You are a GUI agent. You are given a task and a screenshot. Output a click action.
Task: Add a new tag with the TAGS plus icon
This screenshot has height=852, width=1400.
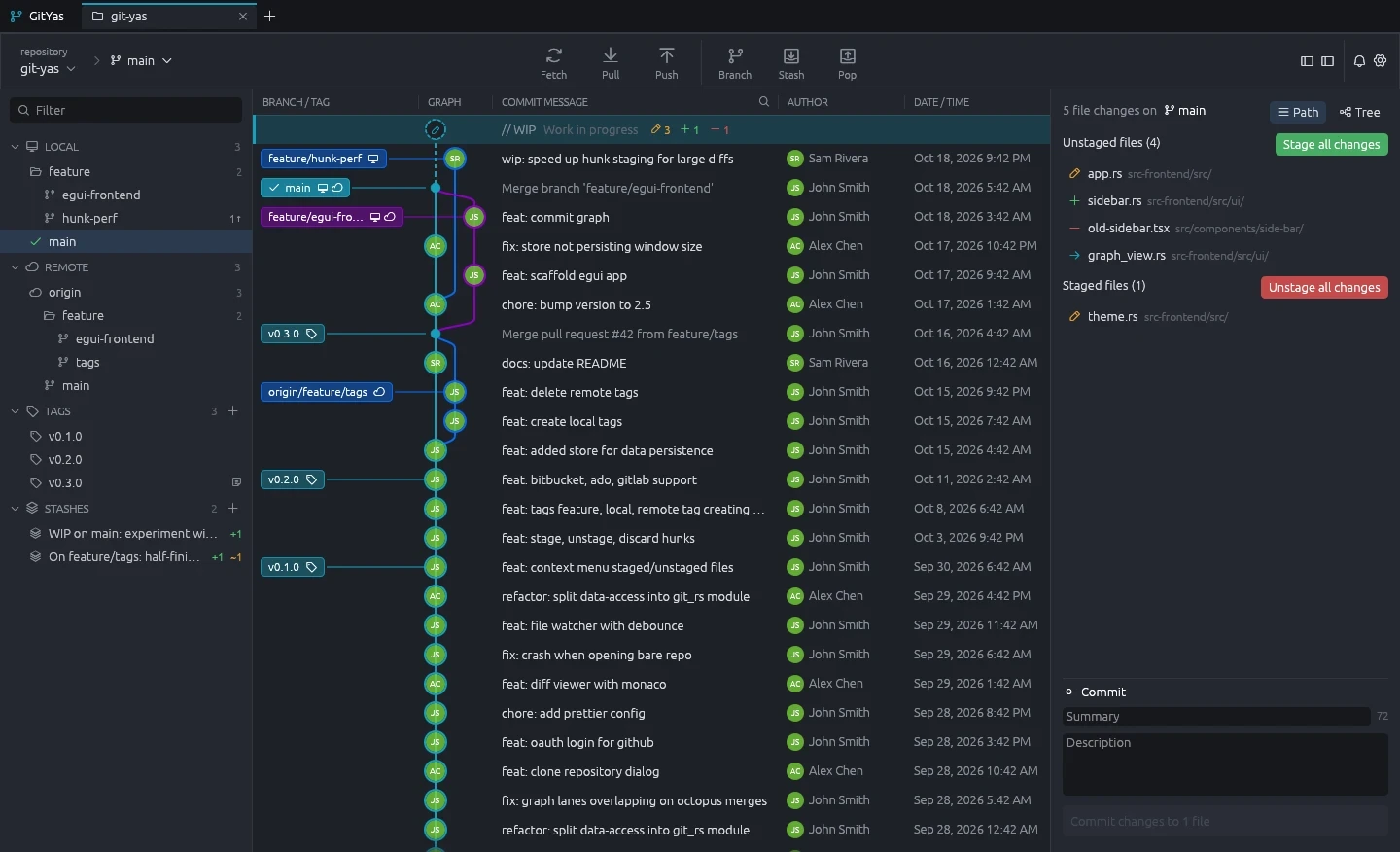point(233,411)
